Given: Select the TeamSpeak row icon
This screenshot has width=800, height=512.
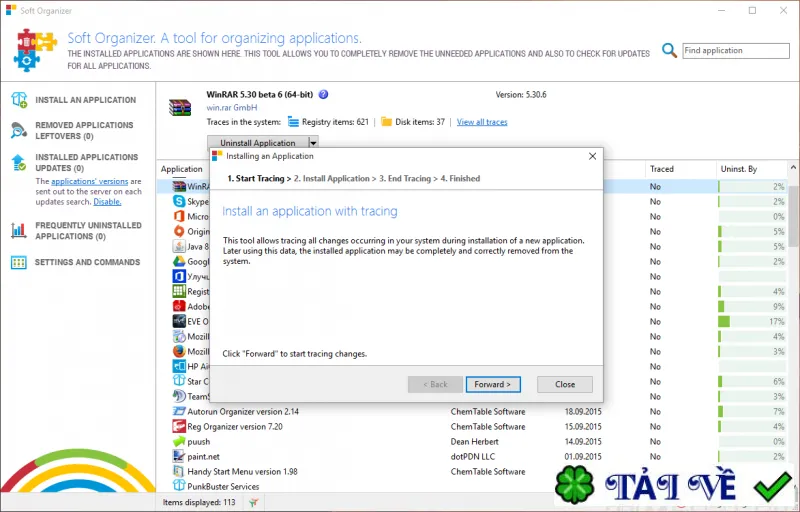Looking at the screenshot, I should click(x=179, y=396).
